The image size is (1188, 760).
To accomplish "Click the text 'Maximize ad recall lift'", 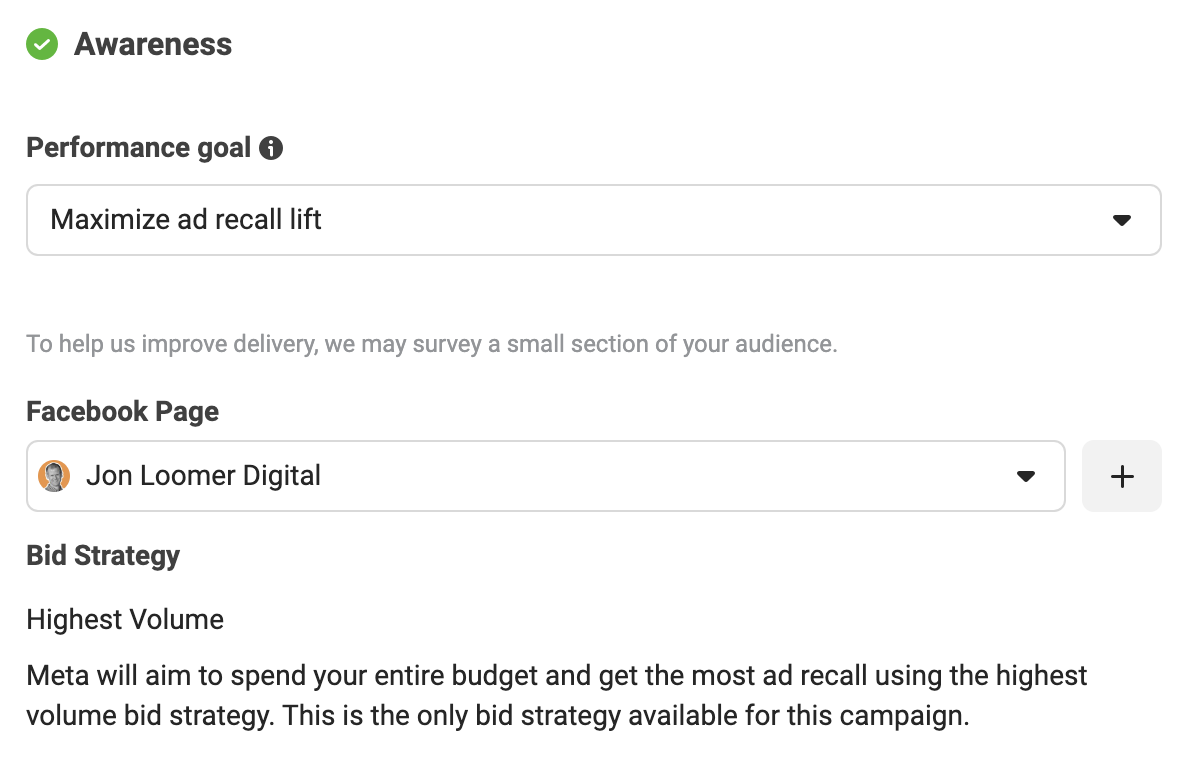I will [x=186, y=220].
